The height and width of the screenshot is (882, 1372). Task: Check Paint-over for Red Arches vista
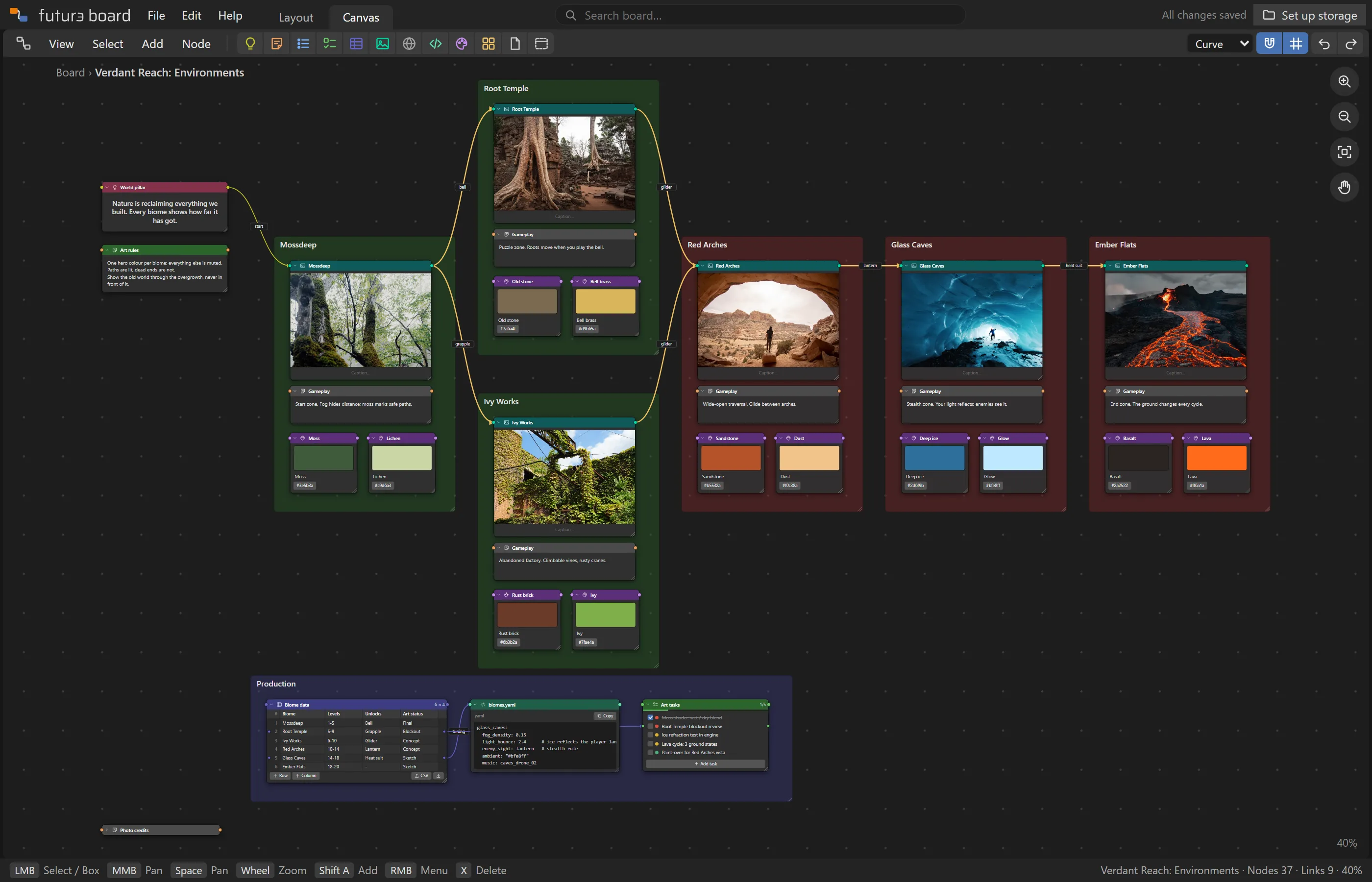(650, 753)
